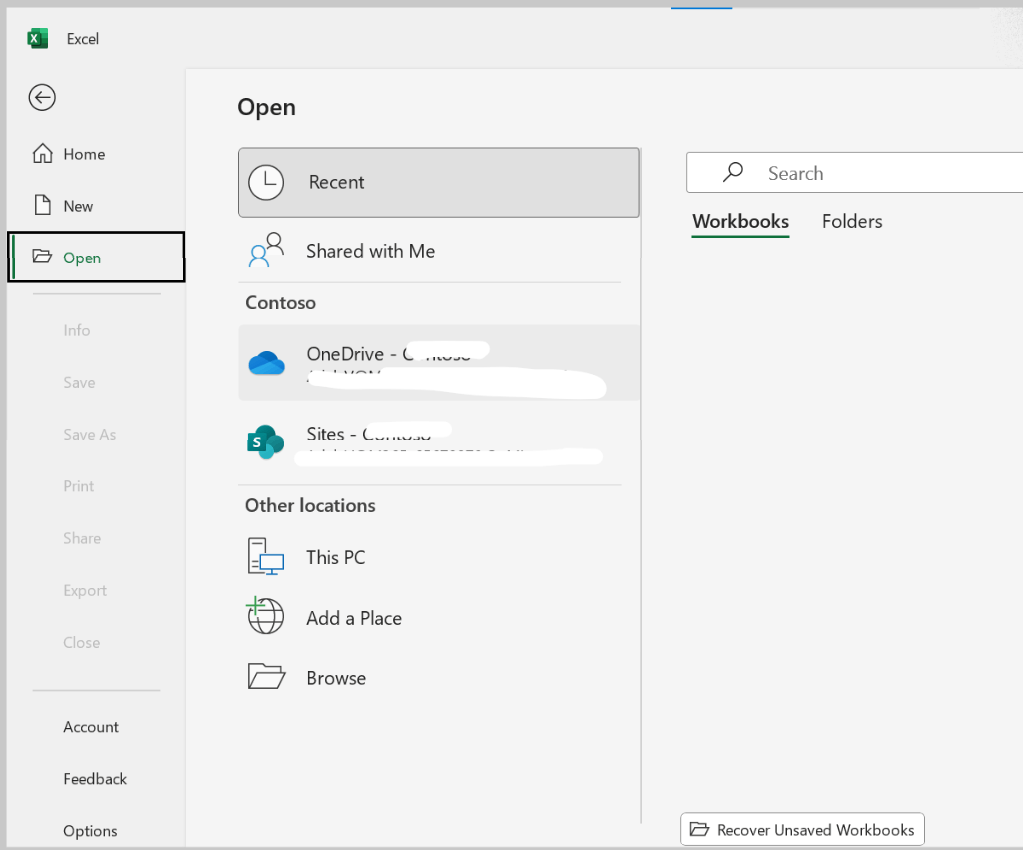Click the search magnifier icon

(x=733, y=172)
